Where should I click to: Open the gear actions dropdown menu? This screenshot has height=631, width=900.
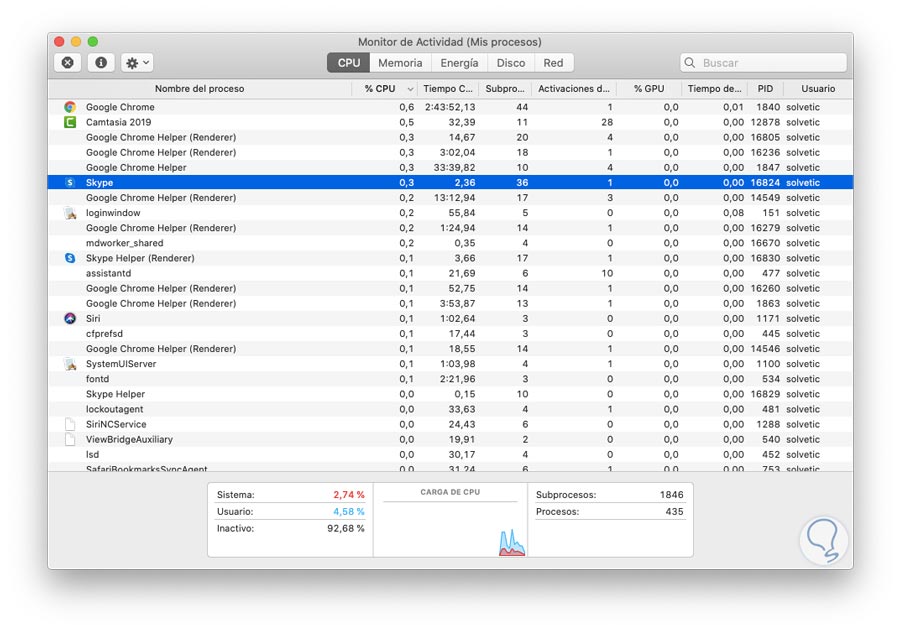click(x=137, y=63)
